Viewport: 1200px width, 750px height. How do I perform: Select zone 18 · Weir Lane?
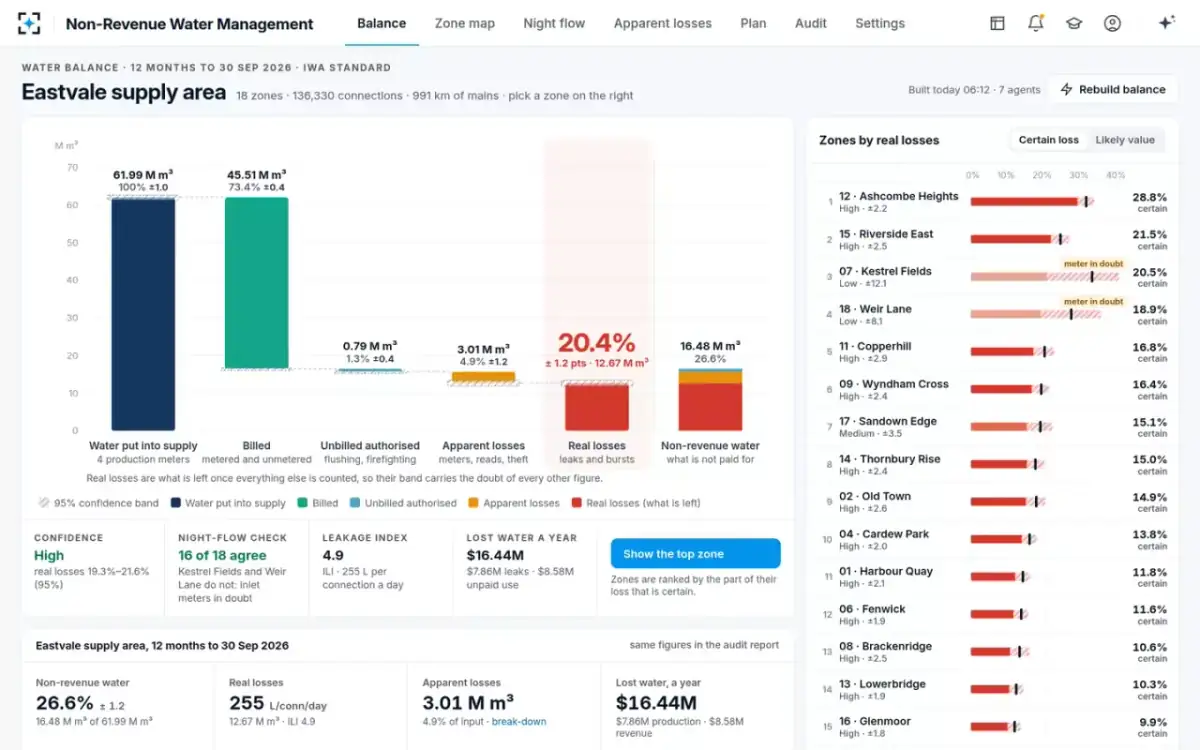click(x=994, y=315)
